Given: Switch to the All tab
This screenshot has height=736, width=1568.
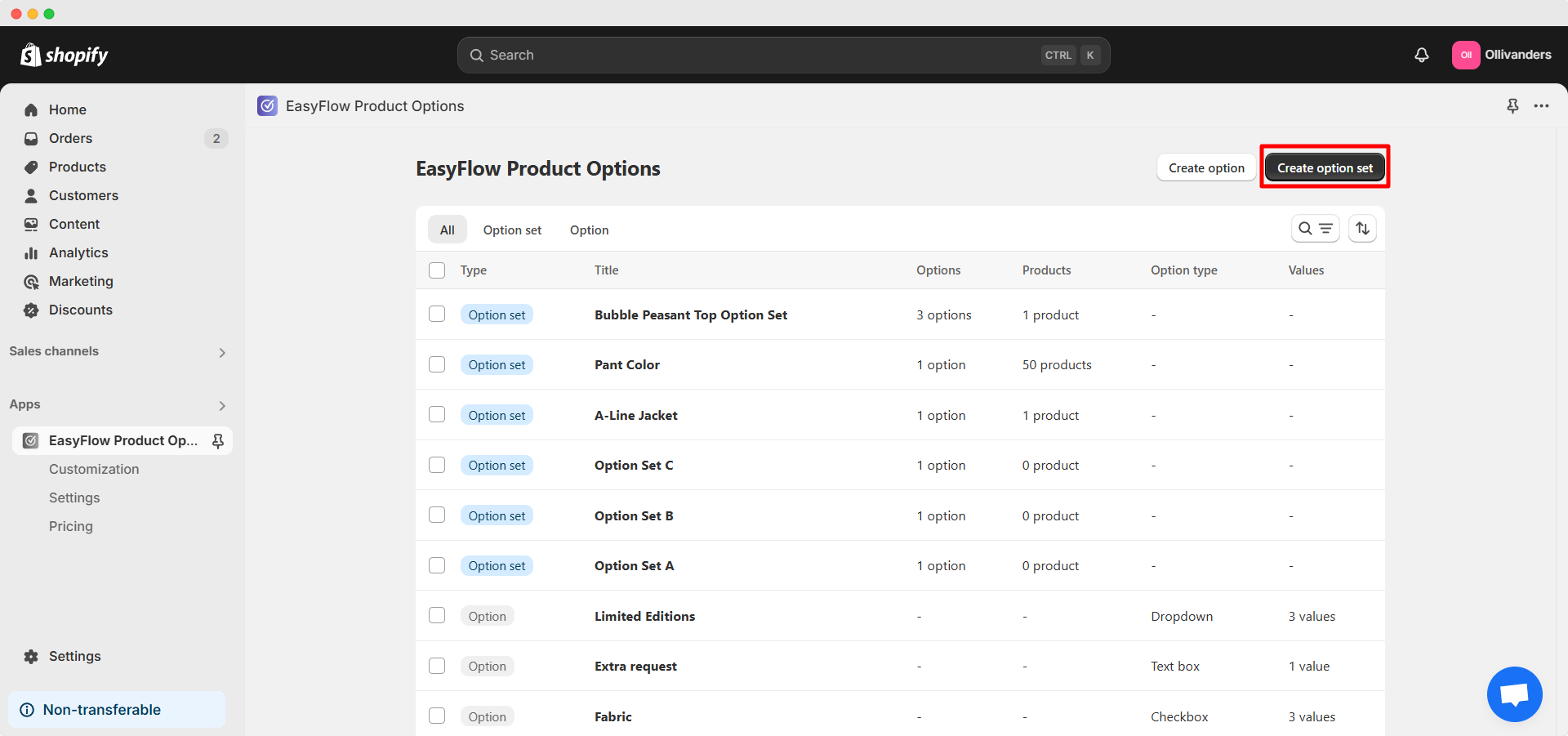Looking at the screenshot, I should (x=447, y=230).
